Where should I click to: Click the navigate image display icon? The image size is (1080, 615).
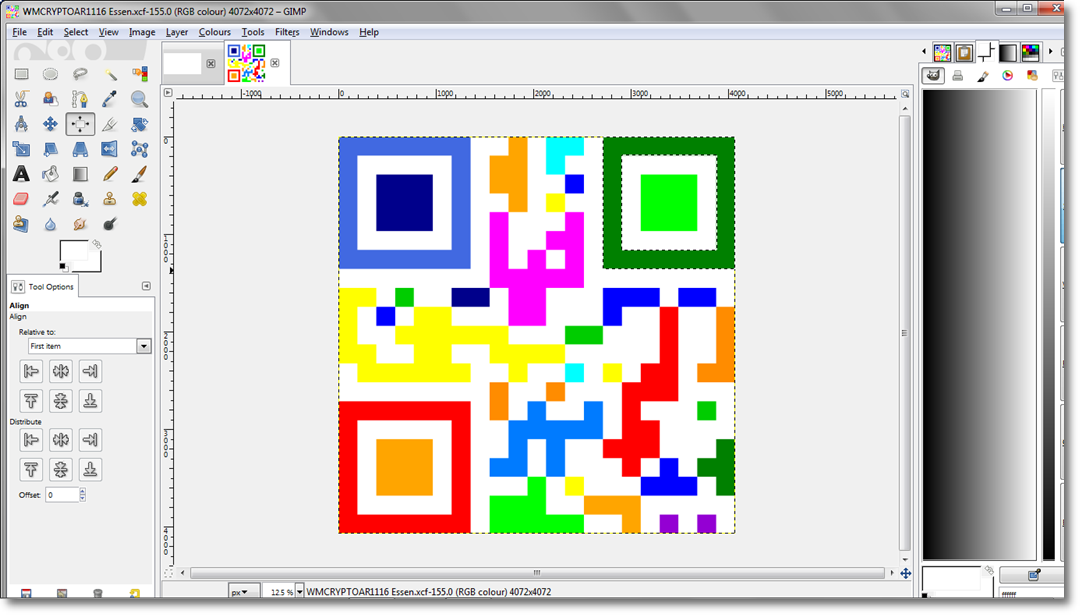pyautogui.click(x=906, y=573)
